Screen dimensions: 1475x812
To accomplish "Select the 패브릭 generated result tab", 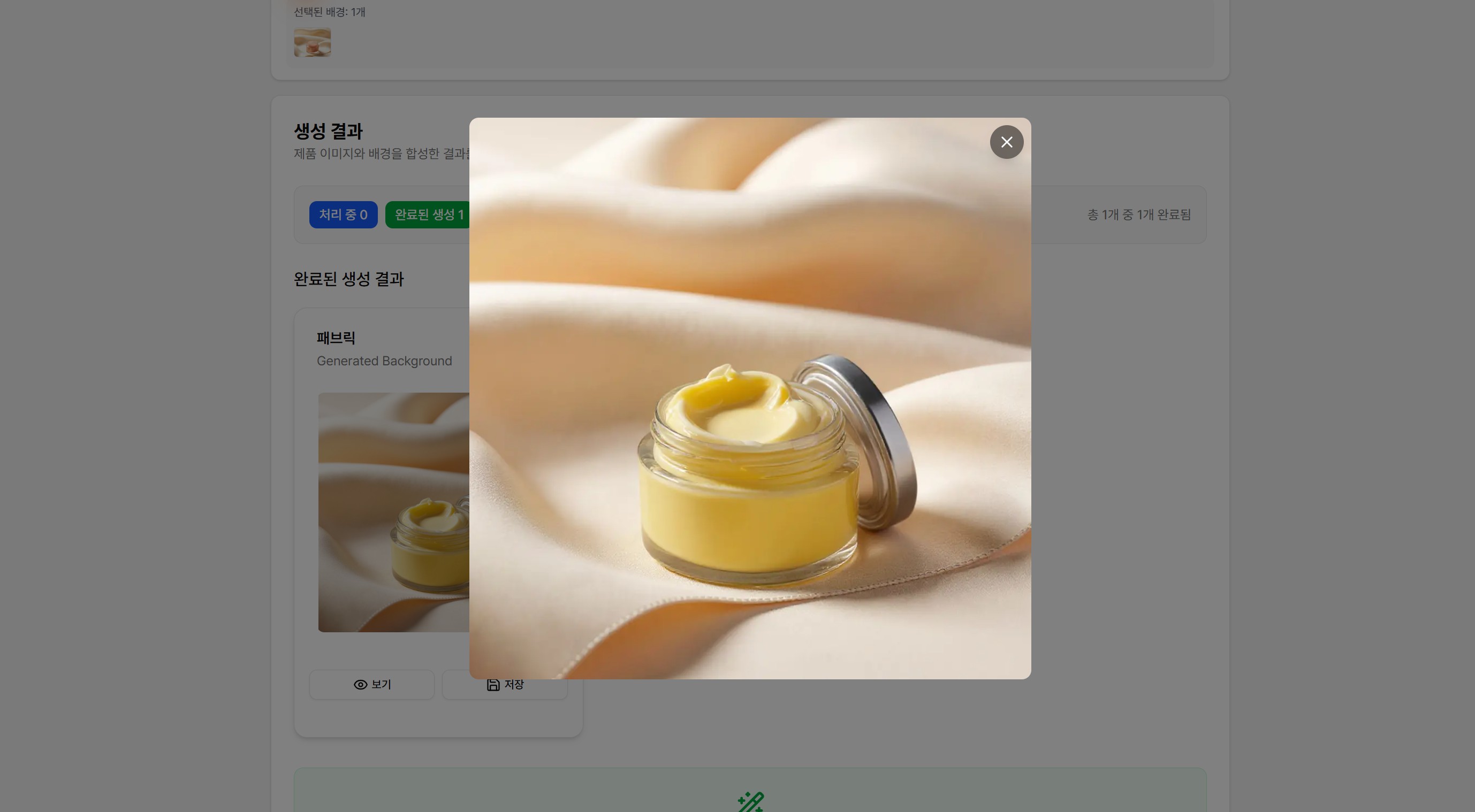I will (x=336, y=338).
